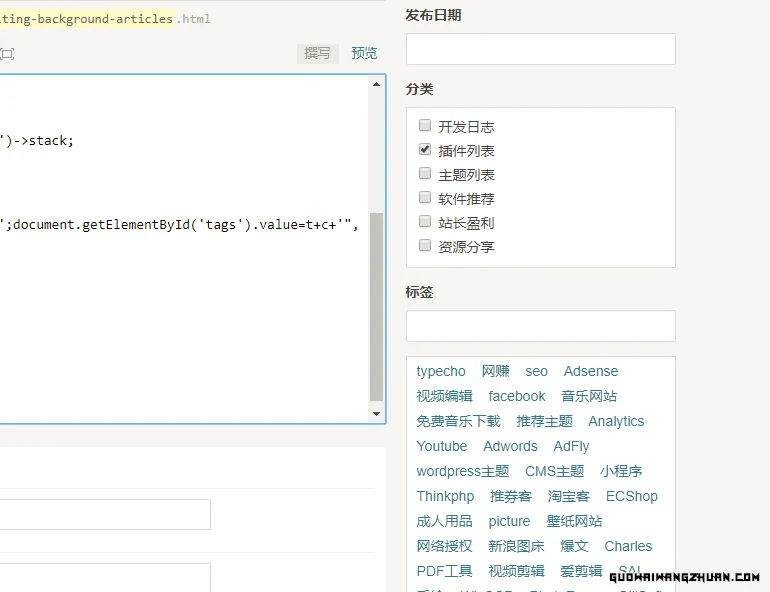Click the second custom field input below editor
This screenshot has width=770, height=592.
[x=105, y=577]
